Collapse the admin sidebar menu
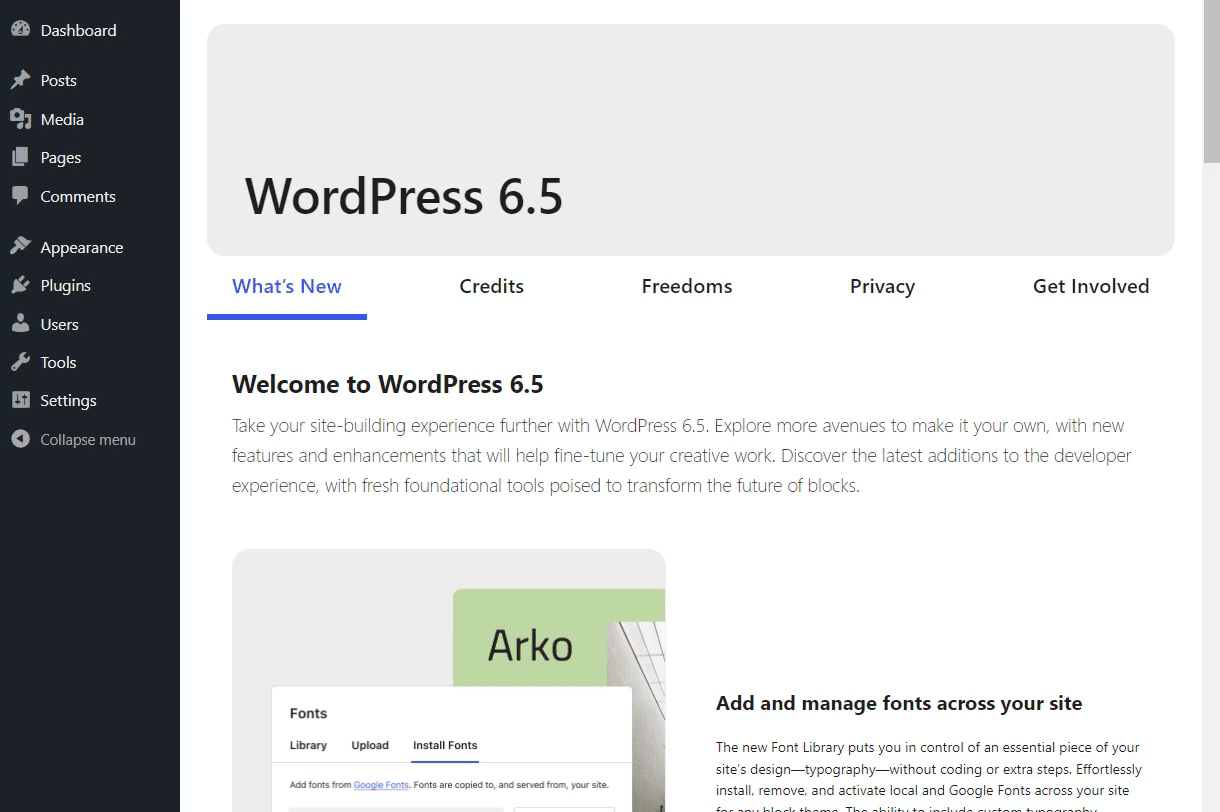This screenshot has height=812, width=1220. click(90, 439)
